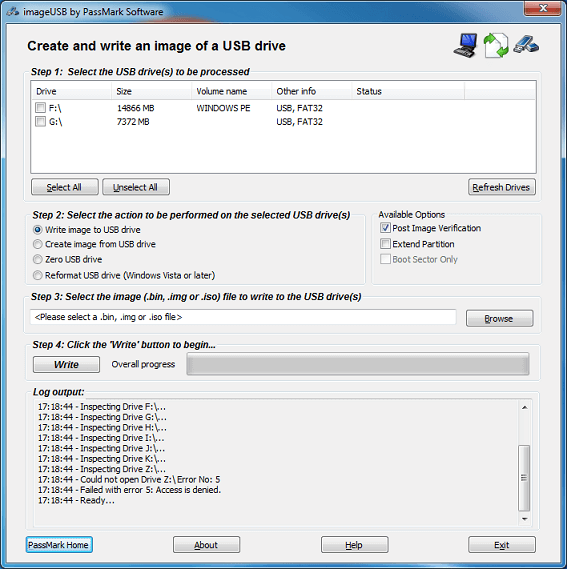Viewport: 567px width, 569px height.
Task: Choose Reformat USB drive radio button
Action: [x=37, y=275]
